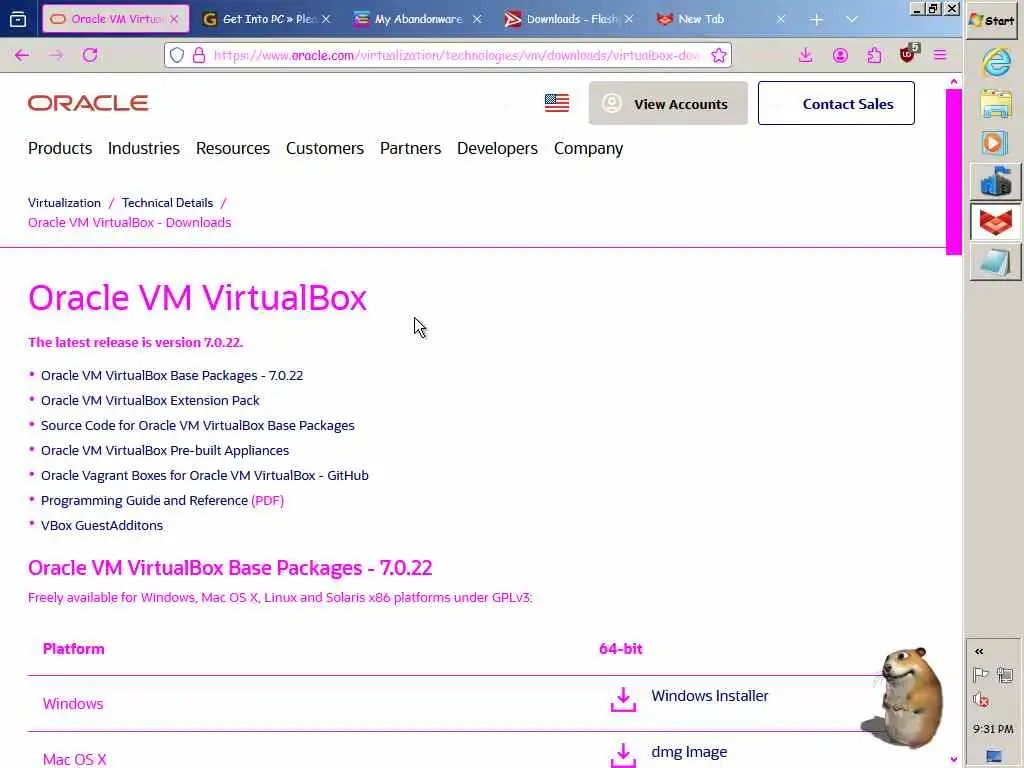The width and height of the screenshot is (1024, 768).
Task: Open the Oracle Vagrant Boxes GitHub link
Action: pyautogui.click(x=205, y=475)
